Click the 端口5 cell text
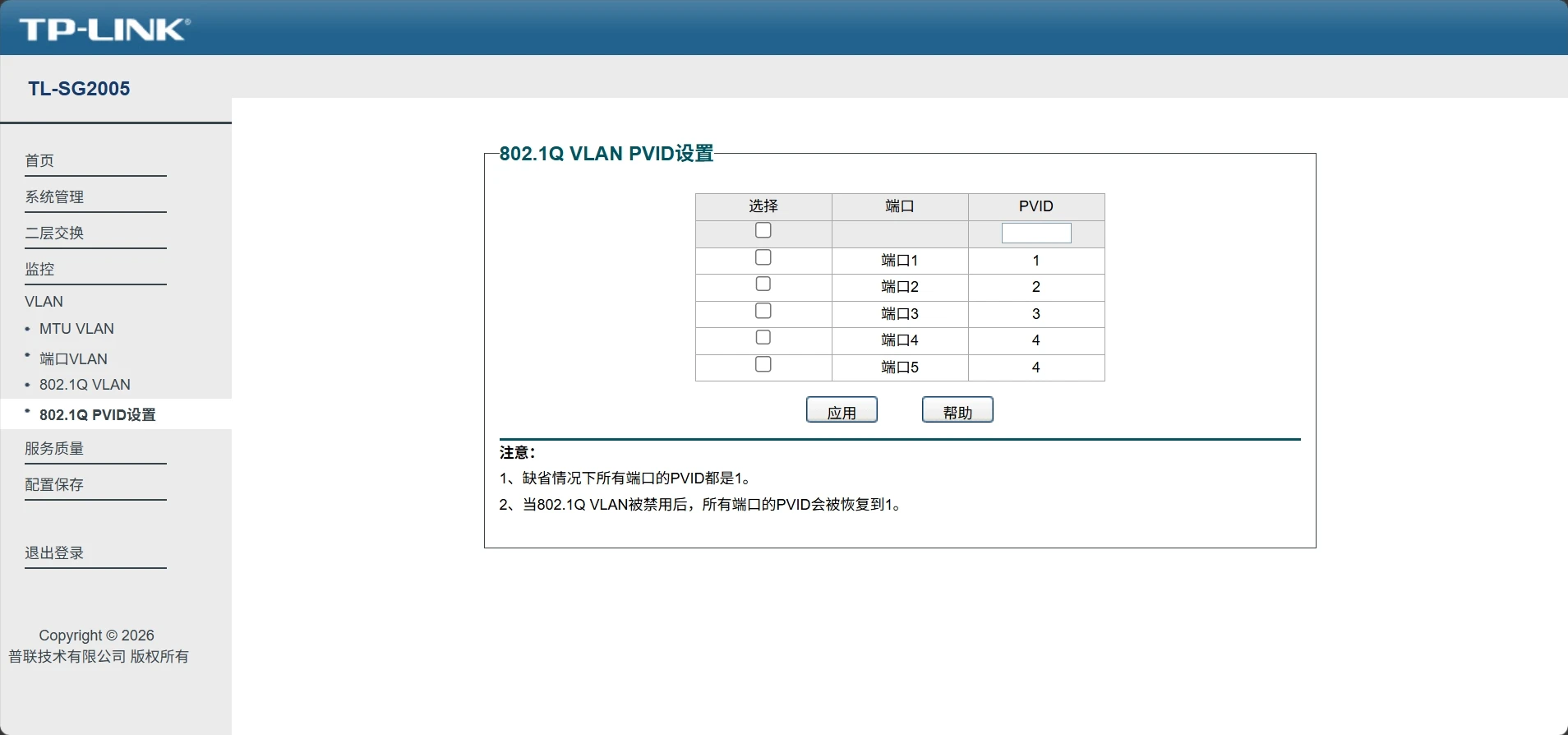Image resolution: width=1568 pixels, height=735 pixels. pyautogui.click(x=900, y=367)
